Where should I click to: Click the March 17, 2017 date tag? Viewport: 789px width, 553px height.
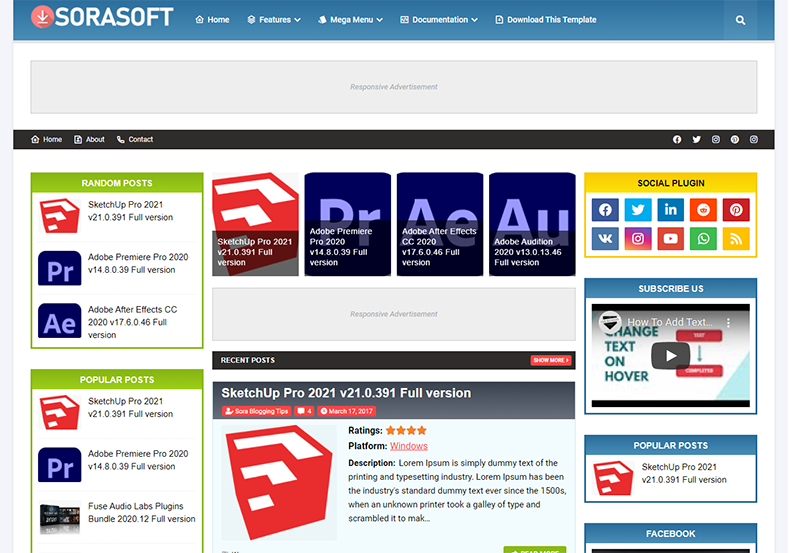347,411
